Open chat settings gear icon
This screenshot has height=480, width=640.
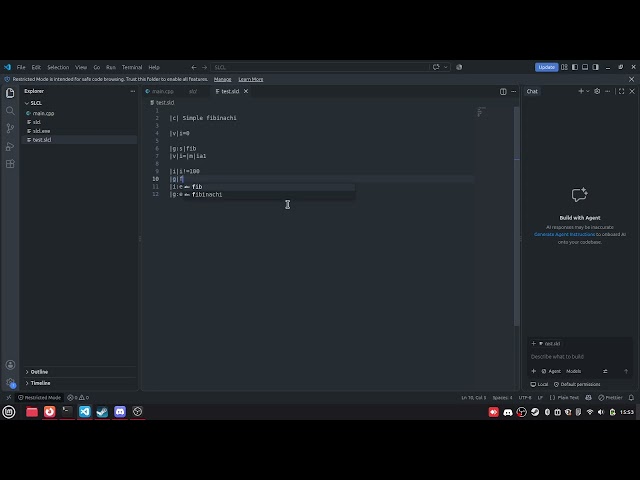pos(597,91)
